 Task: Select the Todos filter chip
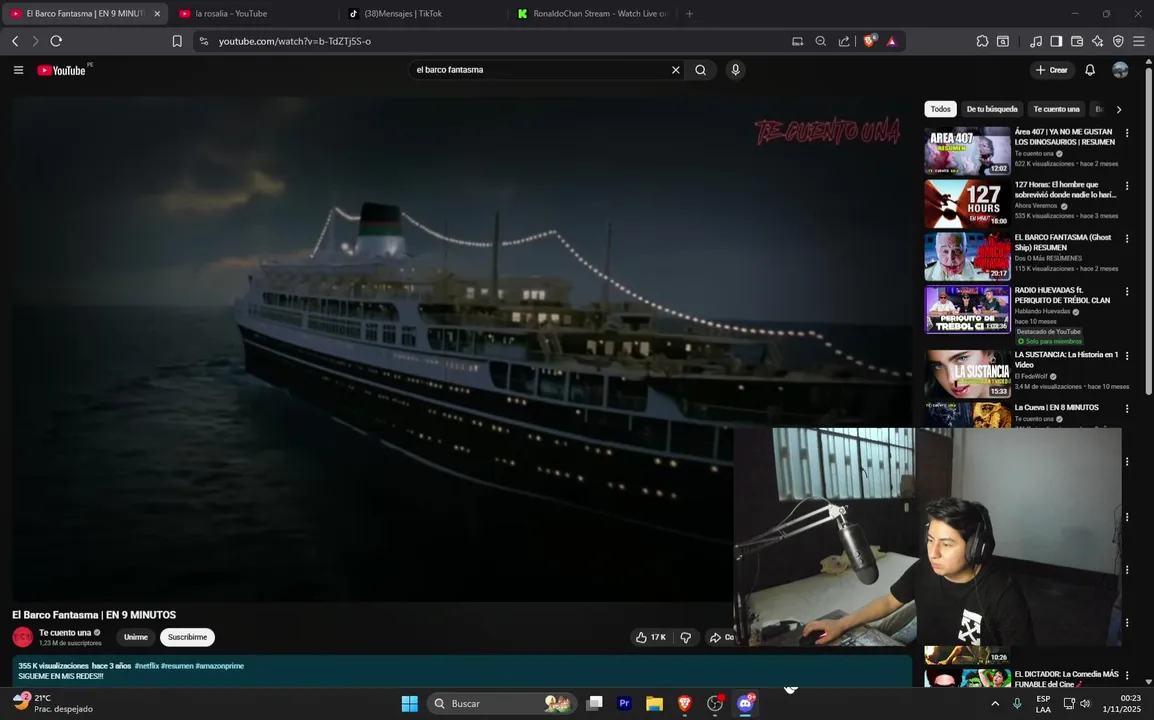coord(941,109)
